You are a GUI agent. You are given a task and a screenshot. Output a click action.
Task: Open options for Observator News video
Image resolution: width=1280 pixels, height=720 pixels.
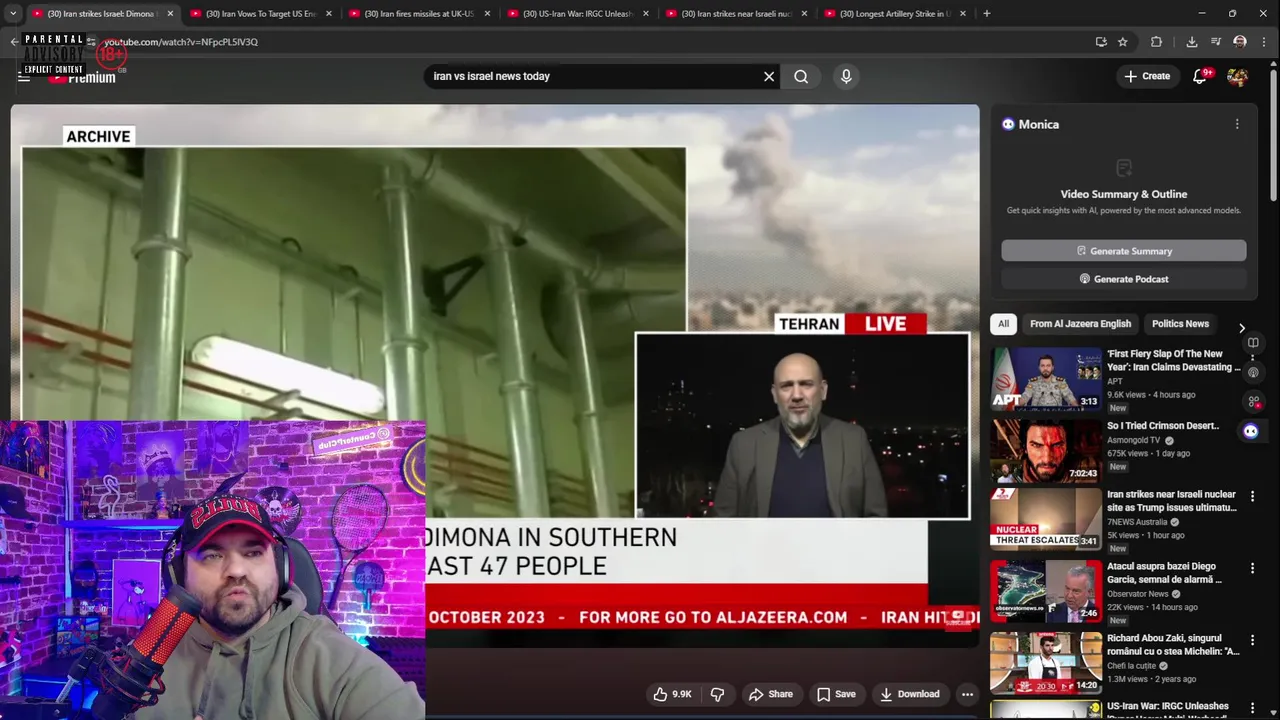pyautogui.click(x=1252, y=569)
